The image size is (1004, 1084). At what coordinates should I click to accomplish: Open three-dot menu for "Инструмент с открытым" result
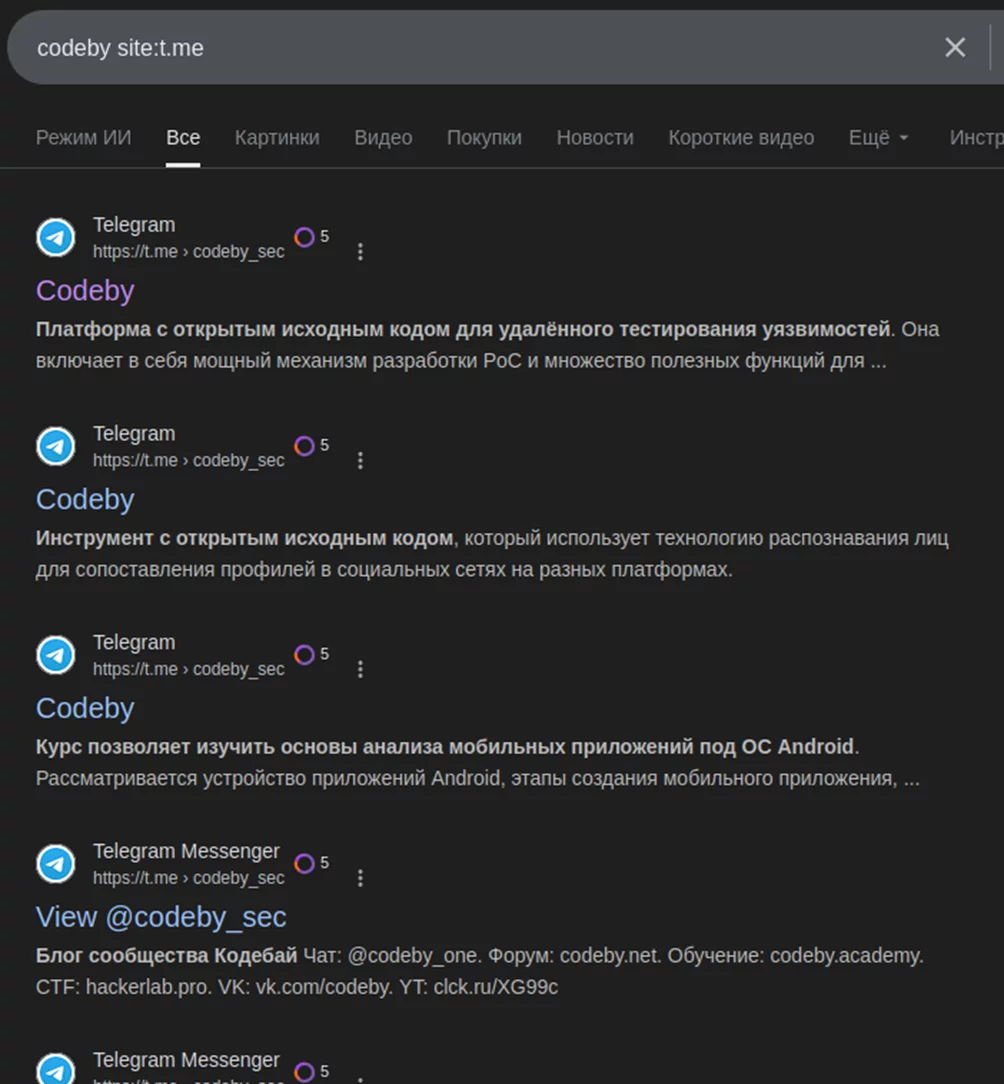point(361,461)
